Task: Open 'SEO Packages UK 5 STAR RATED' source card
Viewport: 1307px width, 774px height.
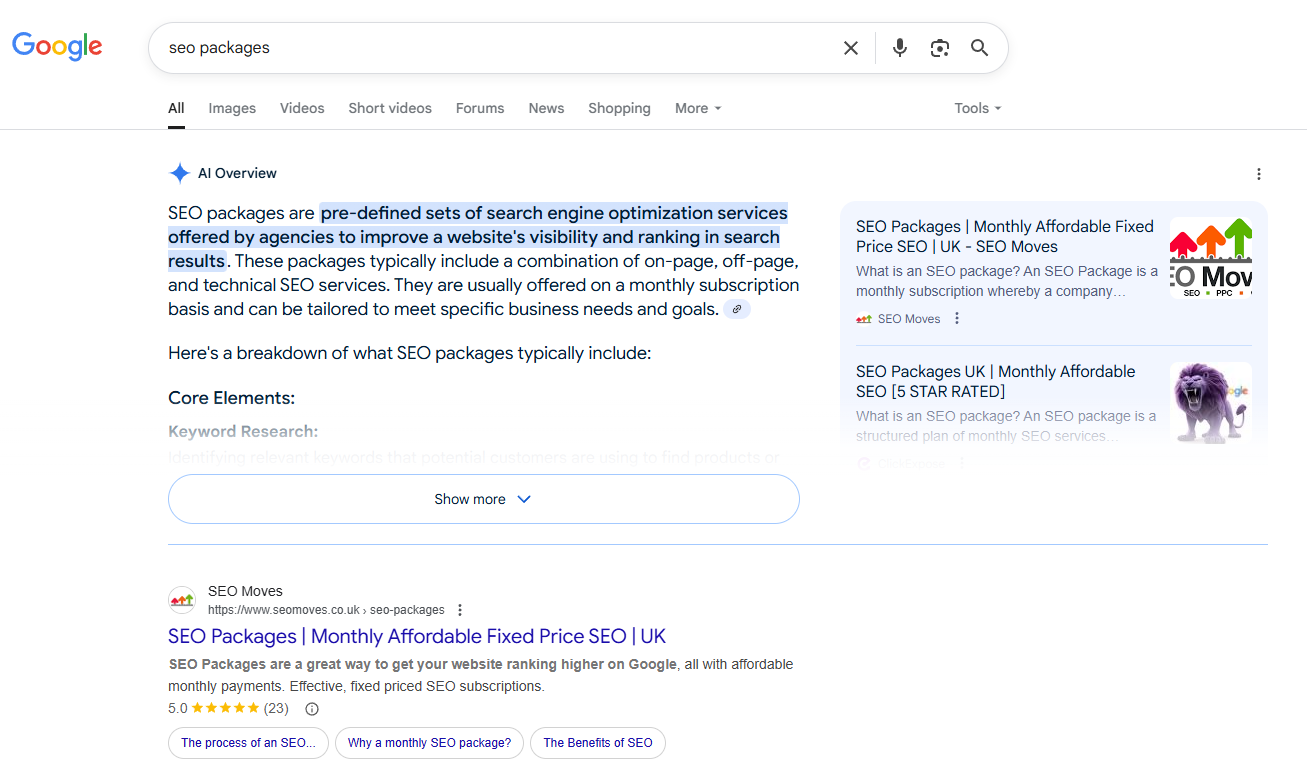Action: point(996,381)
